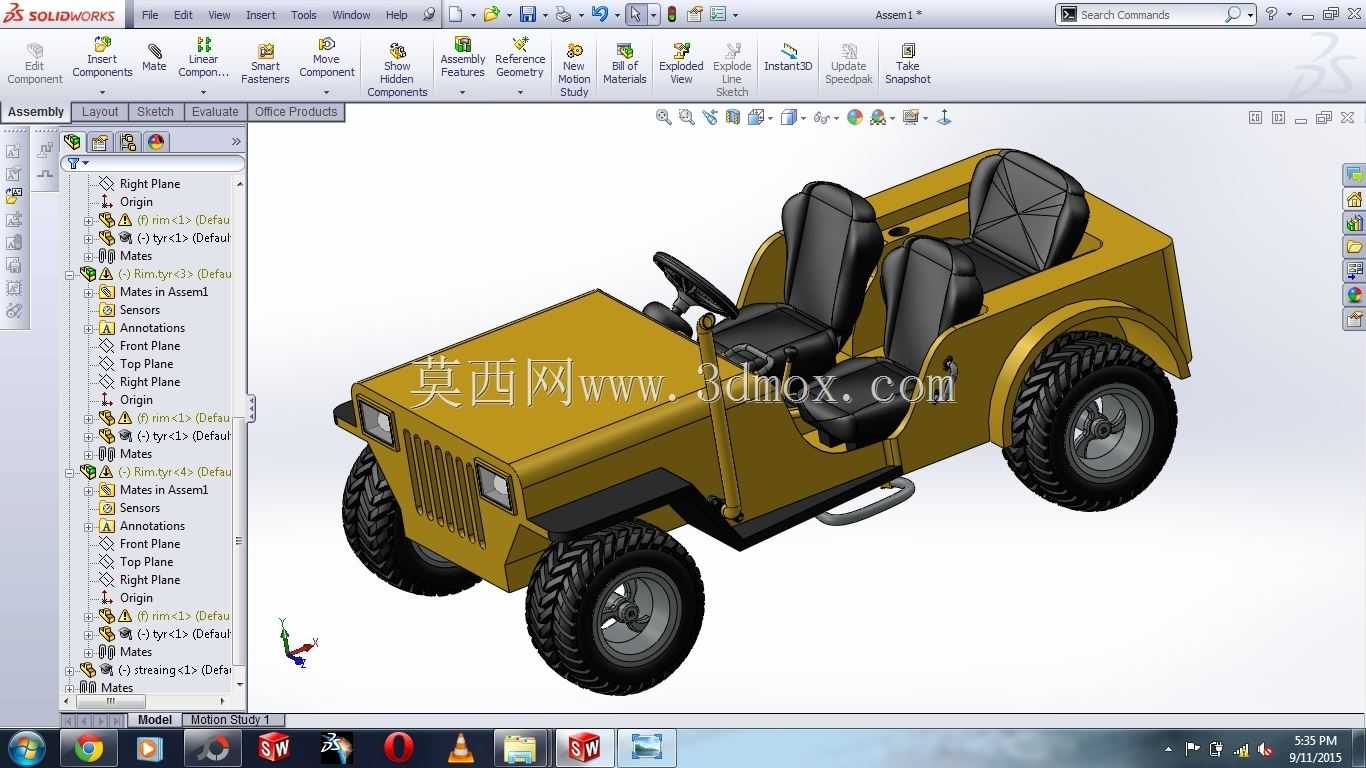The width and height of the screenshot is (1366, 768).
Task: Expand panel tabs chevron arrows
Action: pos(236,142)
